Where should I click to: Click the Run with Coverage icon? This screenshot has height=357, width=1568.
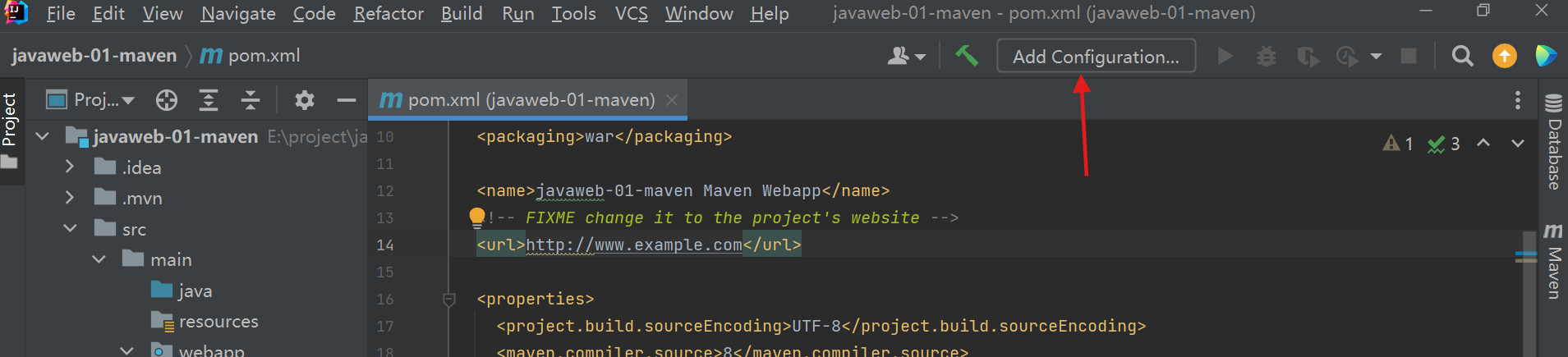tap(1308, 56)
